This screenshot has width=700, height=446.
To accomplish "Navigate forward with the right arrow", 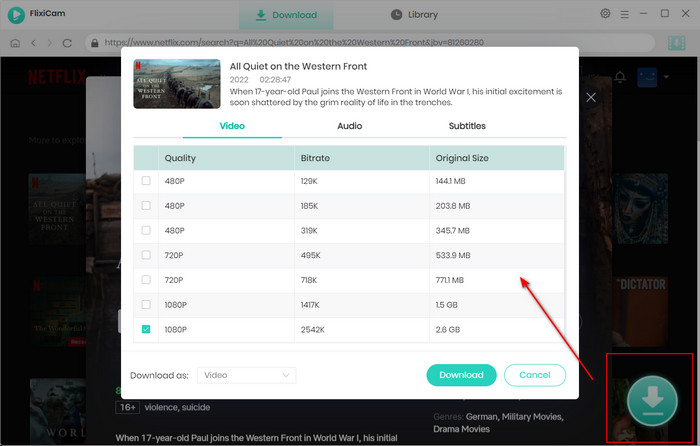I will click(50, 43).
